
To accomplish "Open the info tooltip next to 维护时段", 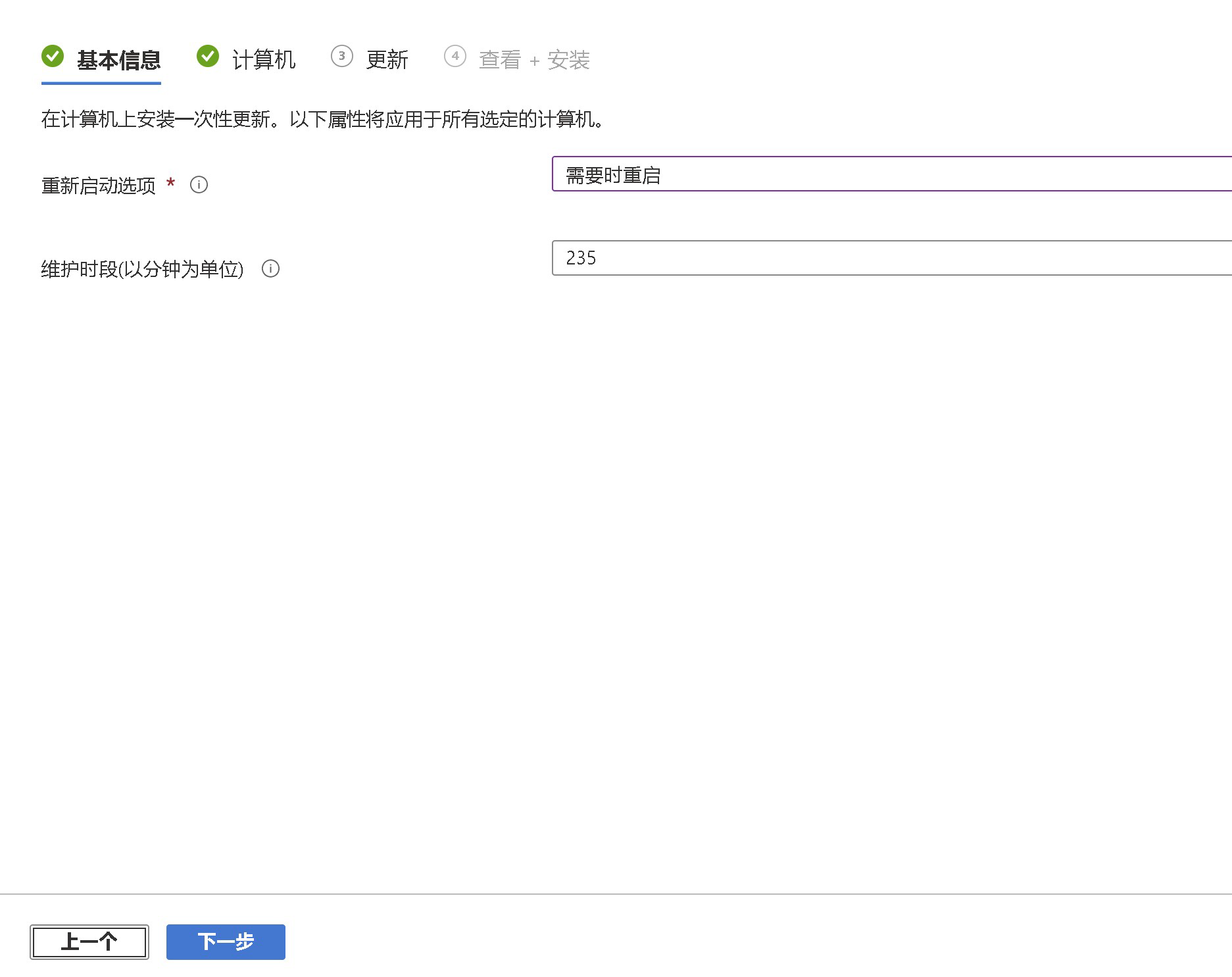I will pyautogui.click(x=270, y=269).
